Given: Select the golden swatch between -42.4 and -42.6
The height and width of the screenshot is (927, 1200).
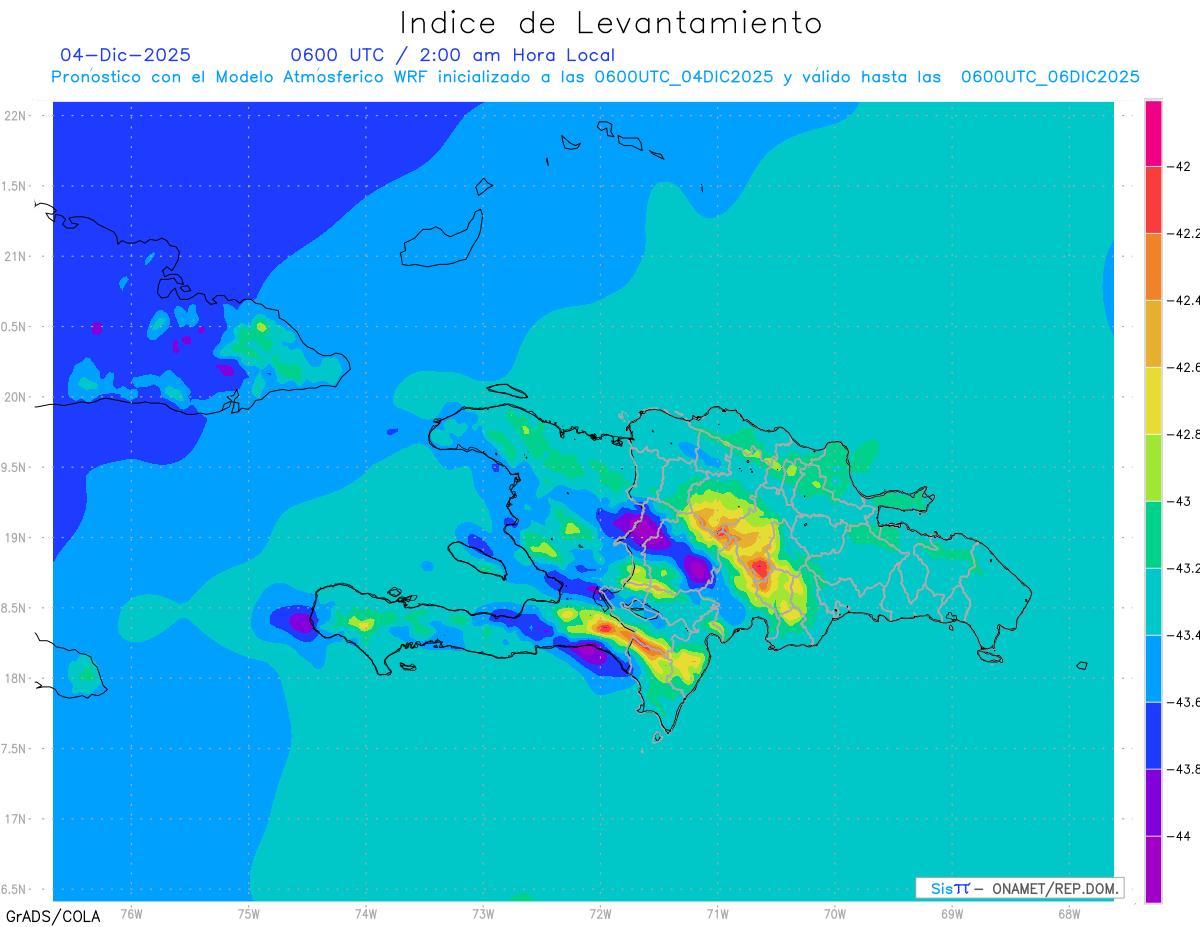Looking at the screenshot, I should 1153,333.
